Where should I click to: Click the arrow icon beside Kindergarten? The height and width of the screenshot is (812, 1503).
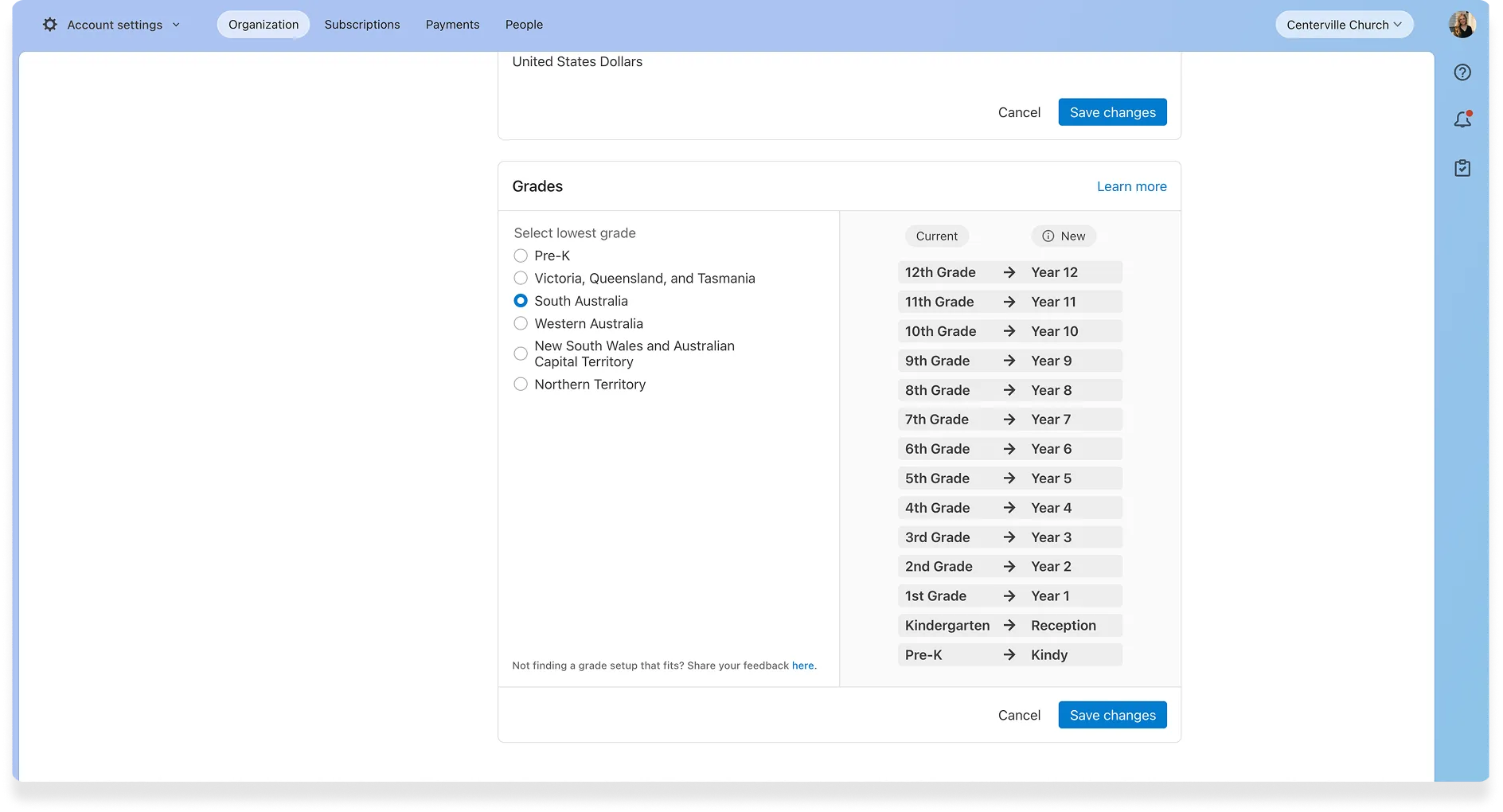click(x=1009, y=626)
